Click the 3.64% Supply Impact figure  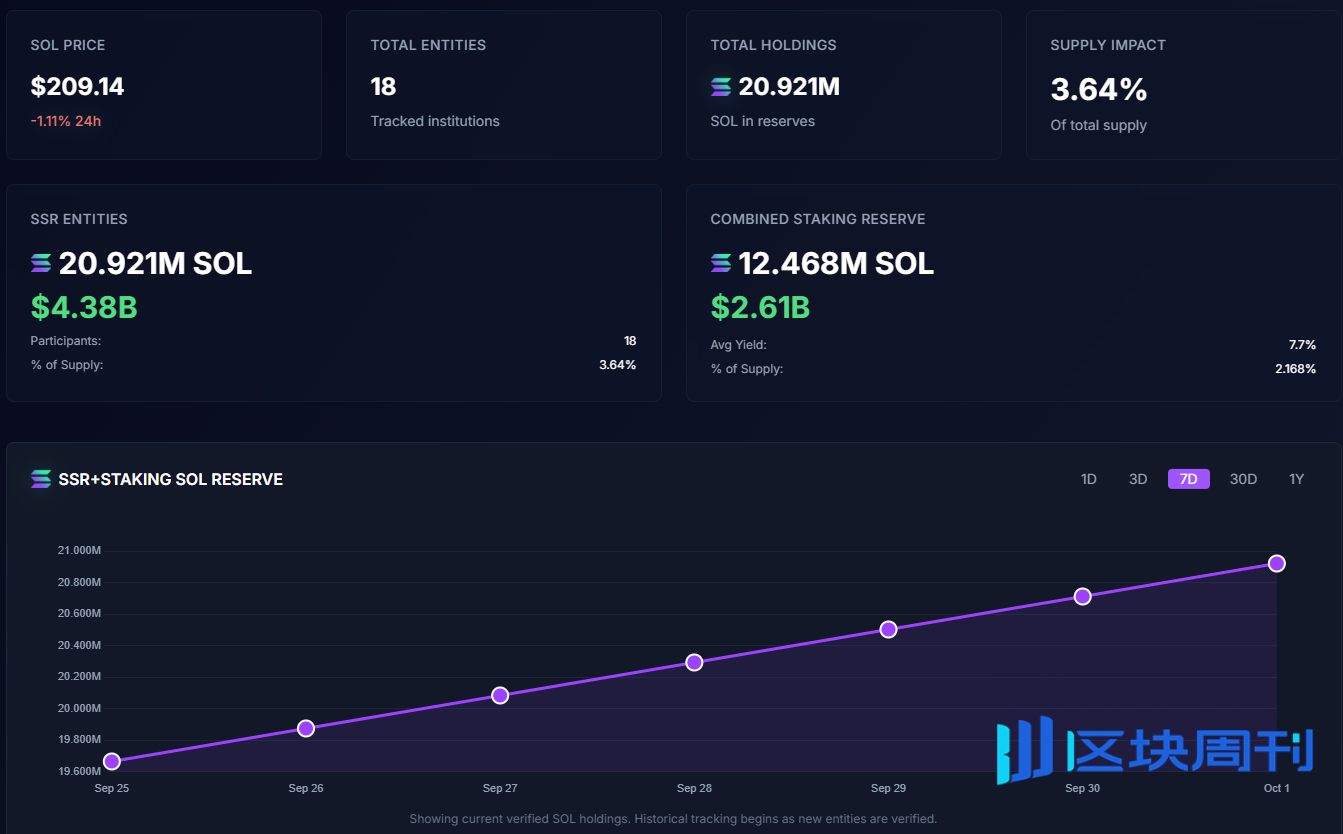pyautogui.click(x=1098, y=90)
